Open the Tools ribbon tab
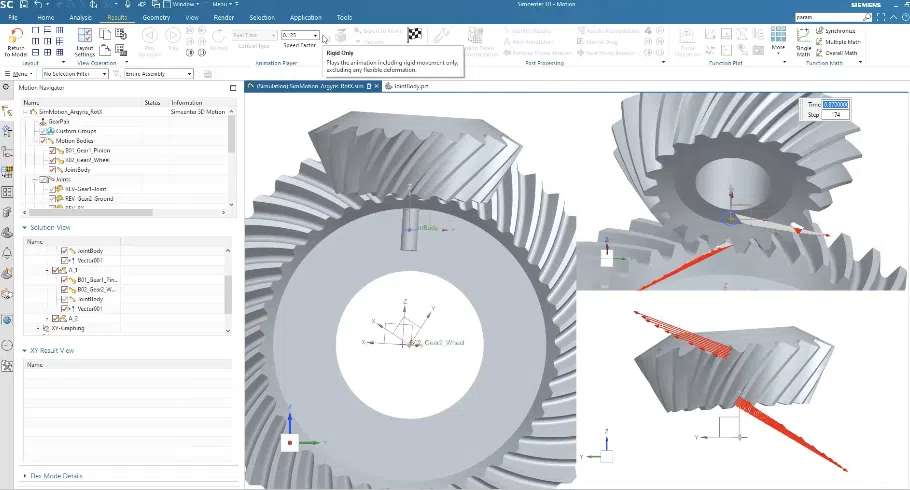 (344, 17)
